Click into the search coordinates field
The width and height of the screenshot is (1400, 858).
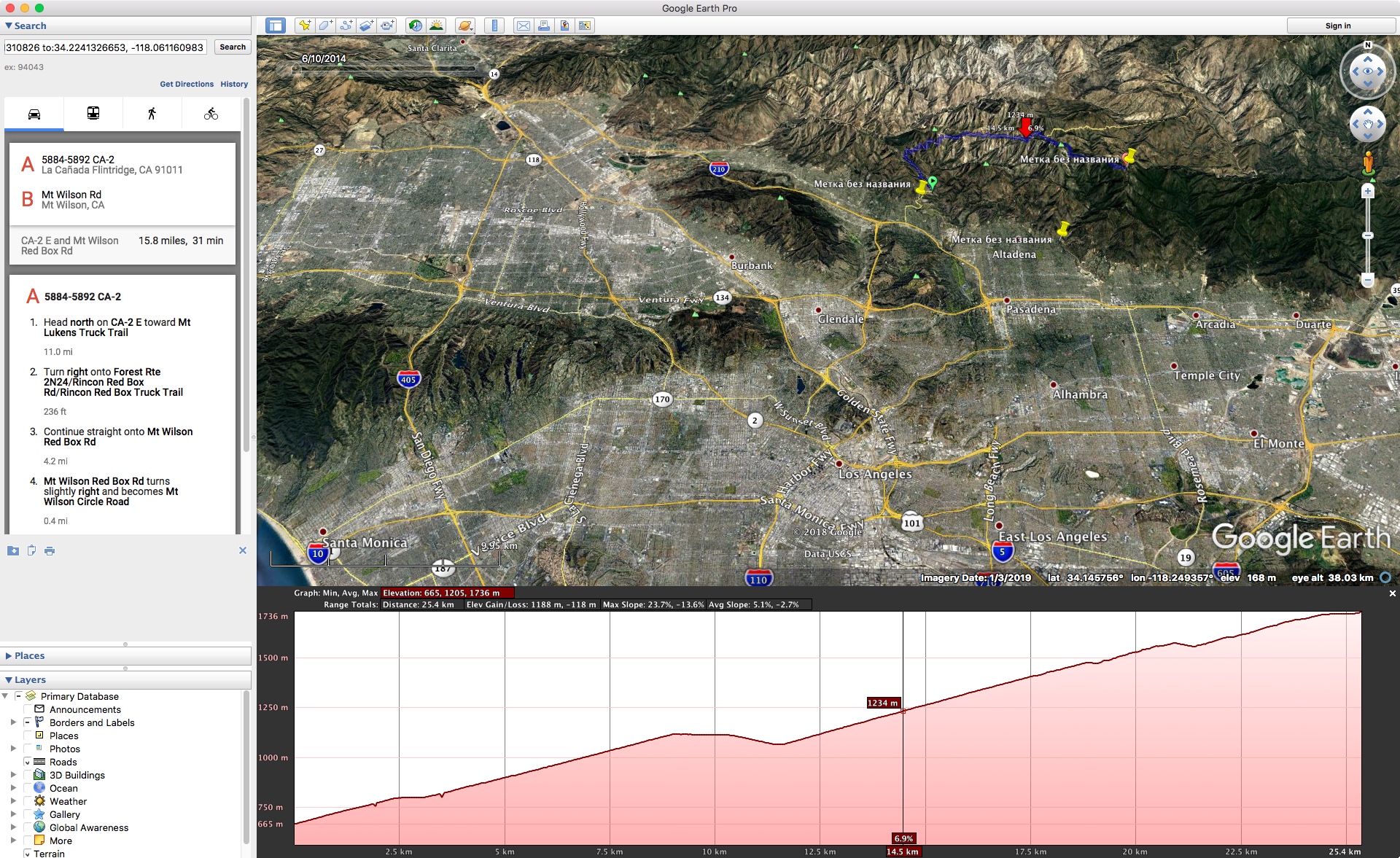click(x=105, y=47)
